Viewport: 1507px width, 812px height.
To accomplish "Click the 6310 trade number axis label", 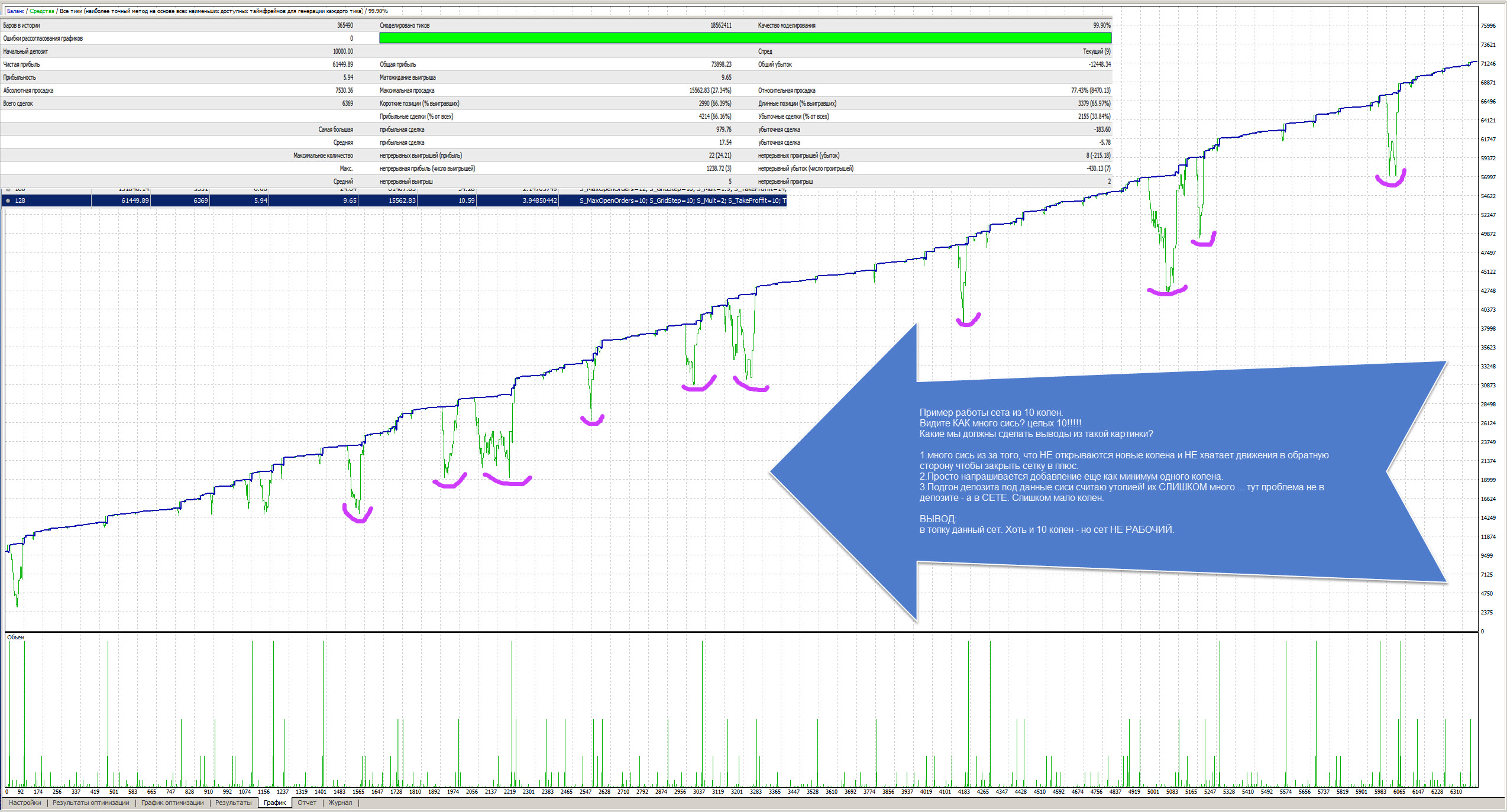I will [x=1456, y=791].
